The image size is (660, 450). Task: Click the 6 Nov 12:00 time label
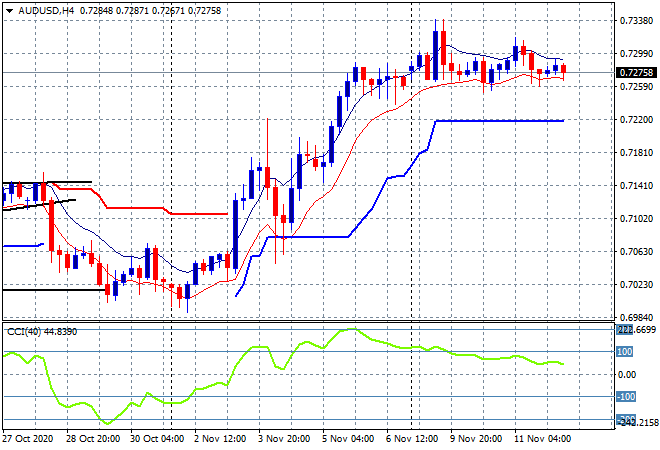412,439
